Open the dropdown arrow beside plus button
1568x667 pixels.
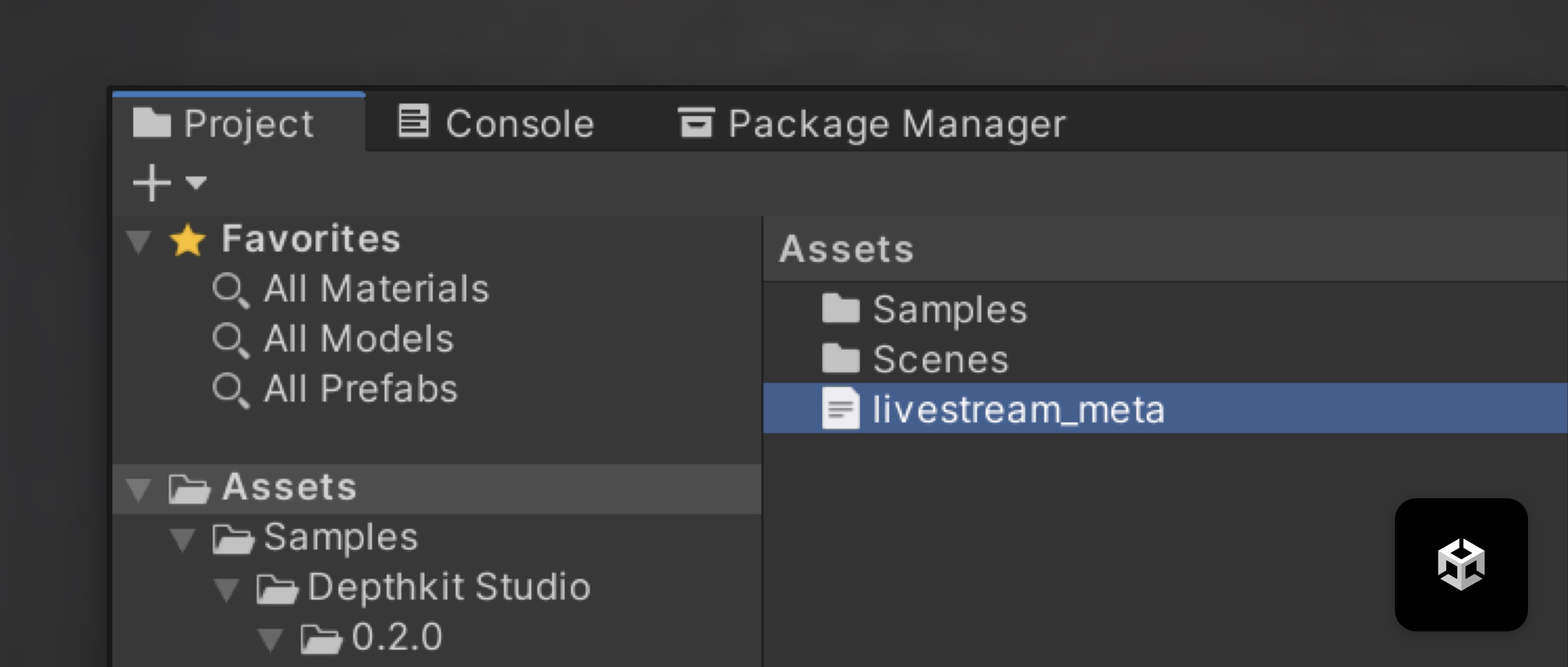(196, 182)
